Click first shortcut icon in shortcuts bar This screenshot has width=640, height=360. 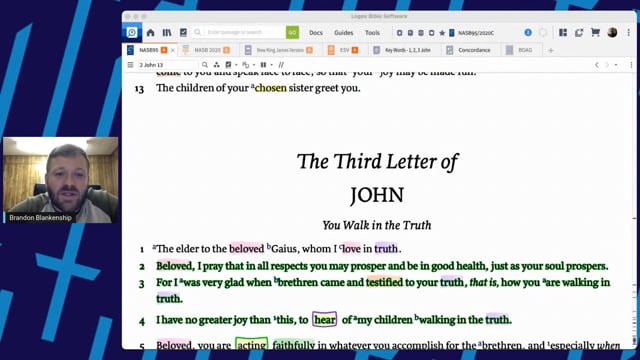click(x=400, y=33)
